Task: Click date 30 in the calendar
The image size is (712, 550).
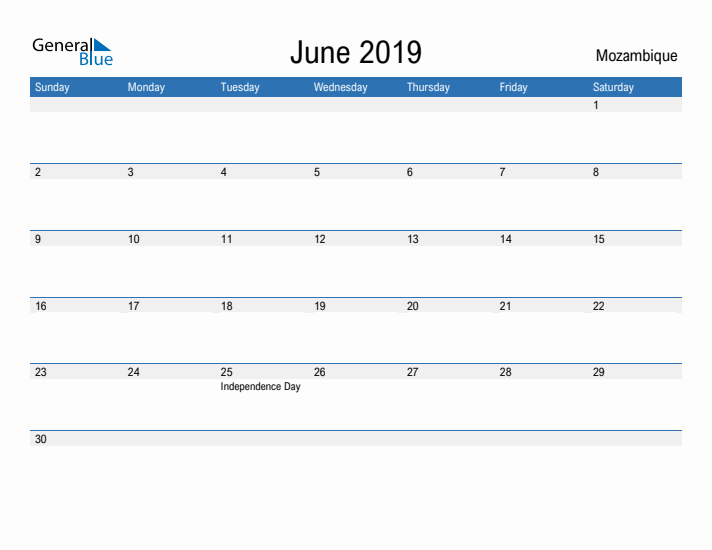Action: (41, 439)
